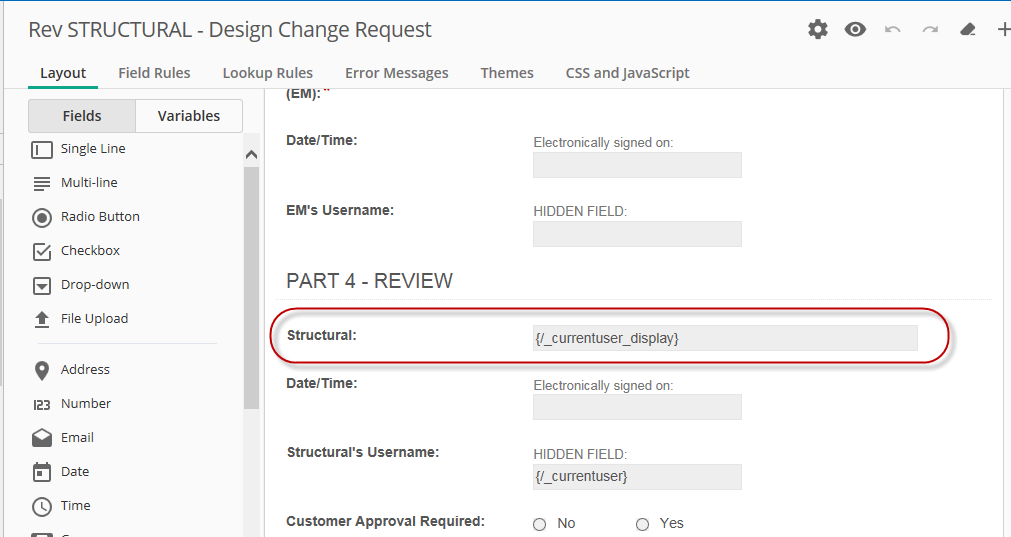Image resolution: width=1011 pixels, height=537 pixels.
Task: Select the Single Line field icon
Action: [x=42, y=150]
